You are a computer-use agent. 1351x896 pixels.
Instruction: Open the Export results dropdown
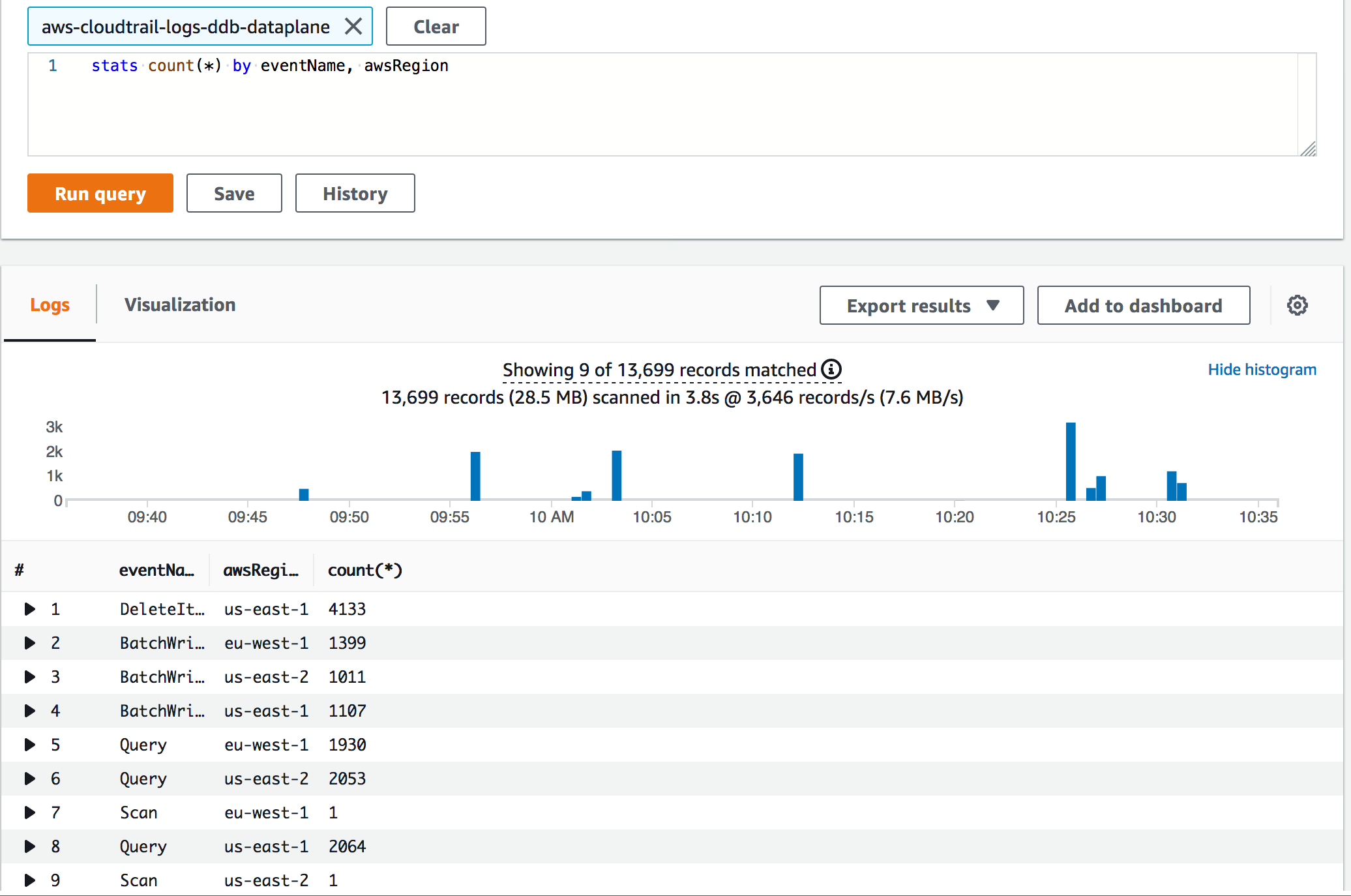920,305
